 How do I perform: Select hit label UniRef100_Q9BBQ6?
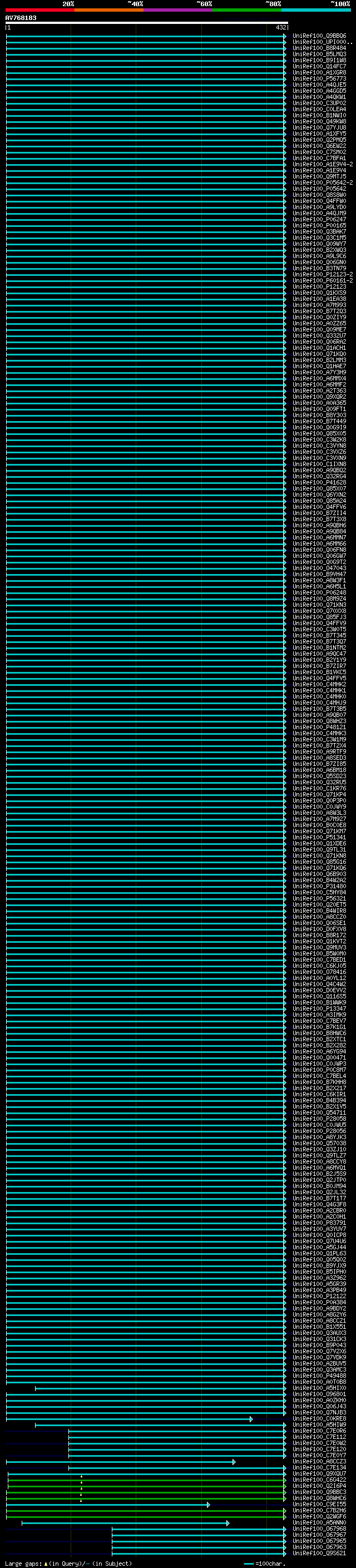point(319,36)
